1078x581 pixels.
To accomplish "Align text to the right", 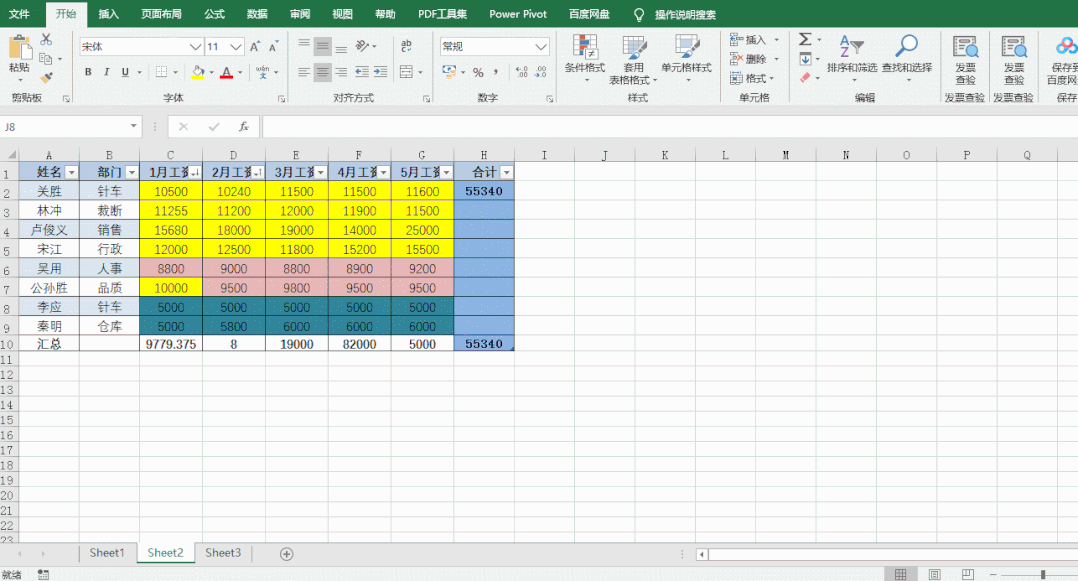I will [x=341, y=72].
